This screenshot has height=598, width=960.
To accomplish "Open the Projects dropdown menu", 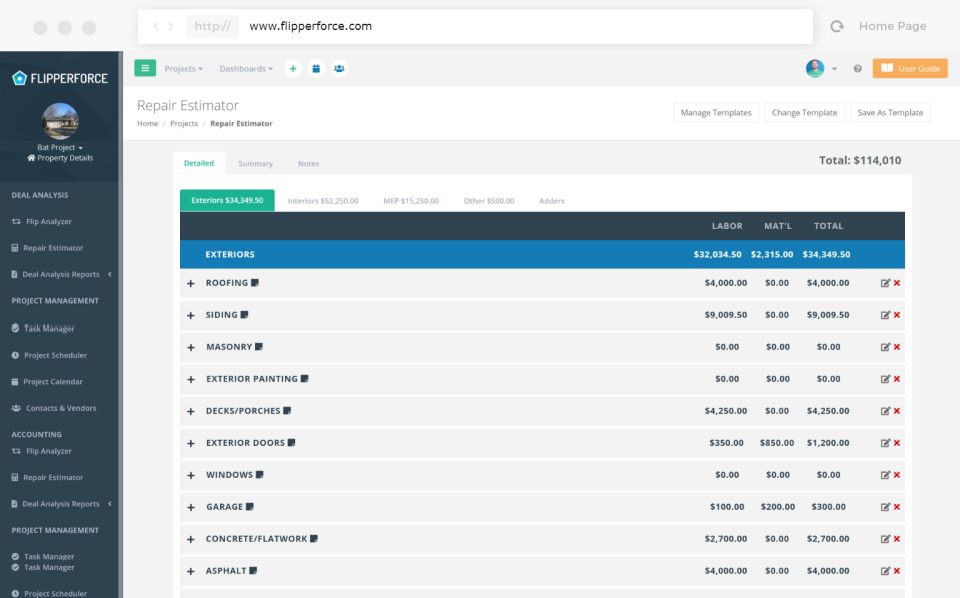I will [183, 68].
